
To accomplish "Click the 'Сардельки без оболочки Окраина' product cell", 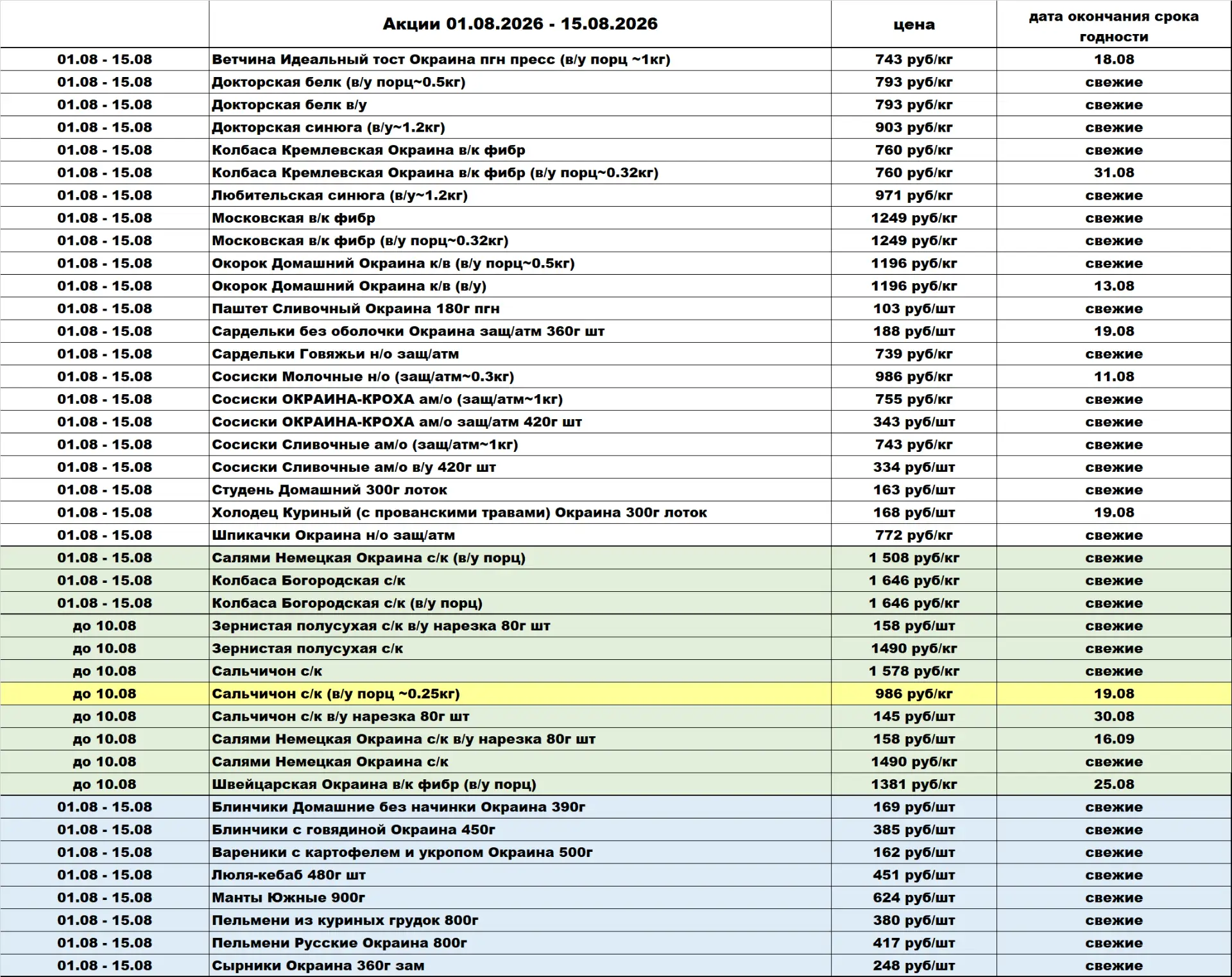I will pos(520,331).
